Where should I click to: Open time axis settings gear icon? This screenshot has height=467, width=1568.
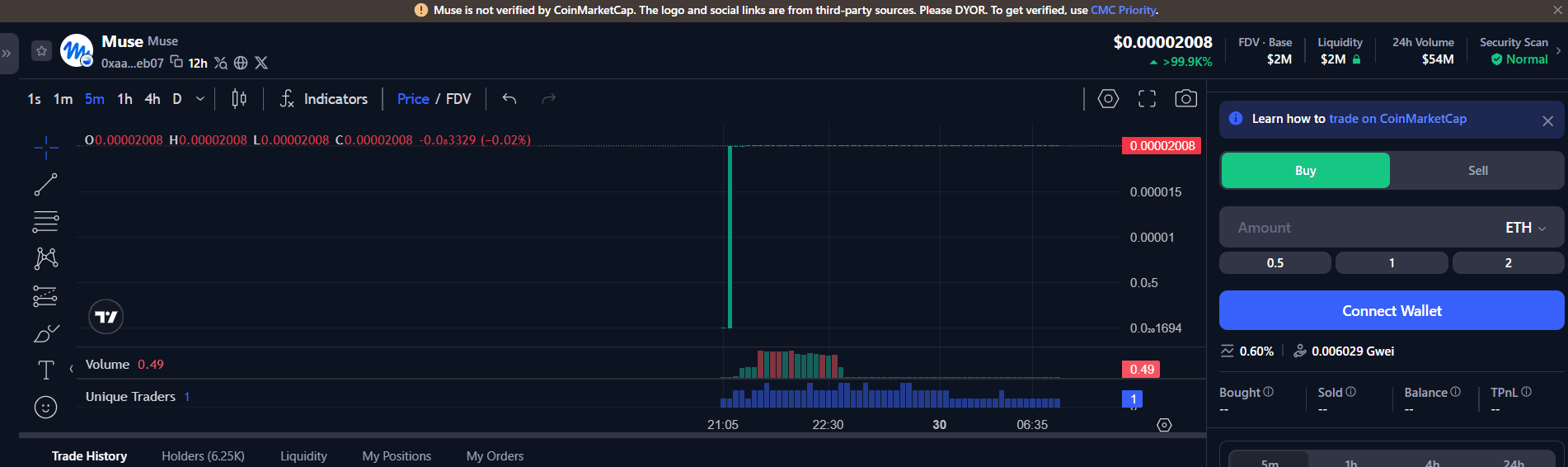pos(1164,425)
